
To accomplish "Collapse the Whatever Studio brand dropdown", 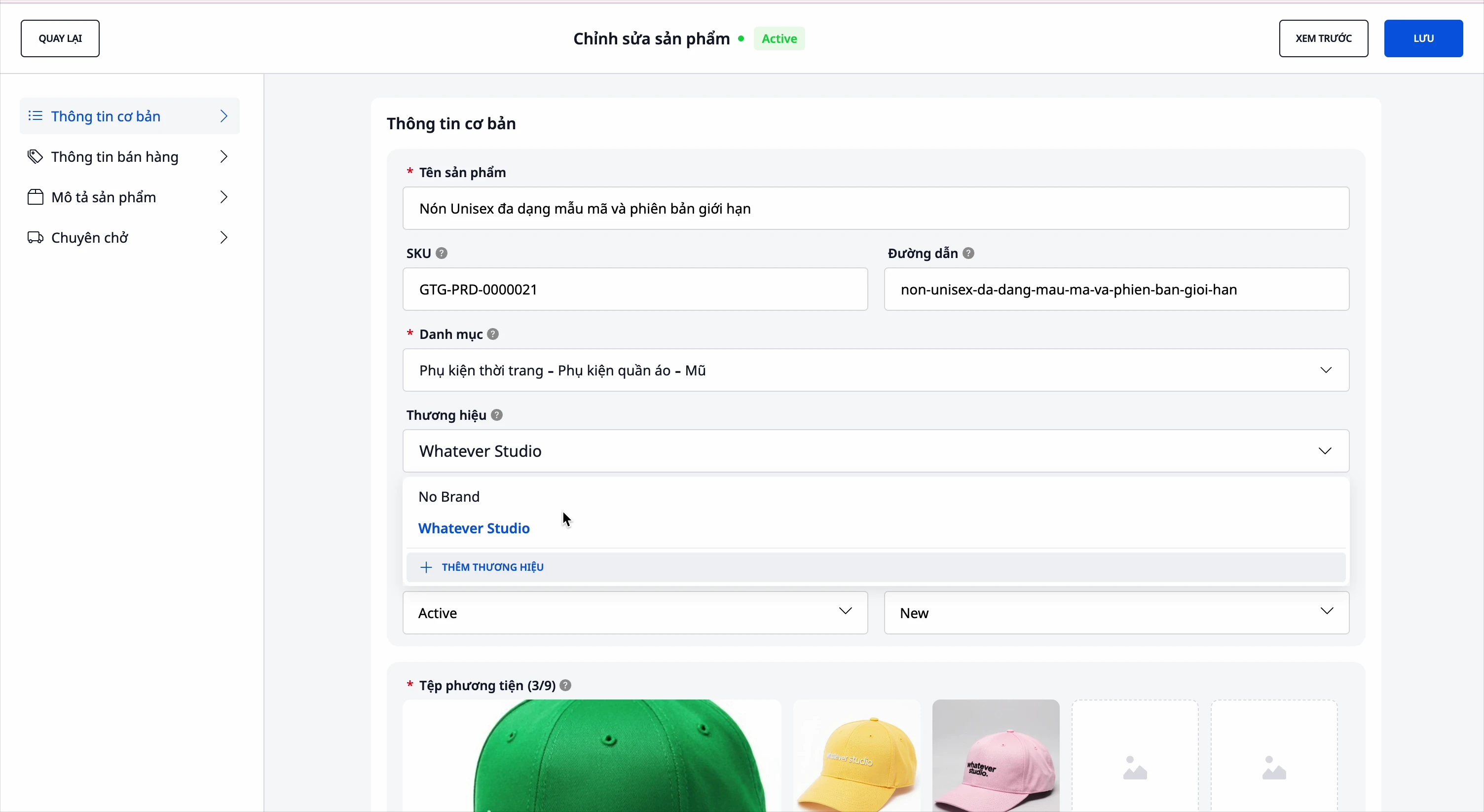I will point(1326,451).
